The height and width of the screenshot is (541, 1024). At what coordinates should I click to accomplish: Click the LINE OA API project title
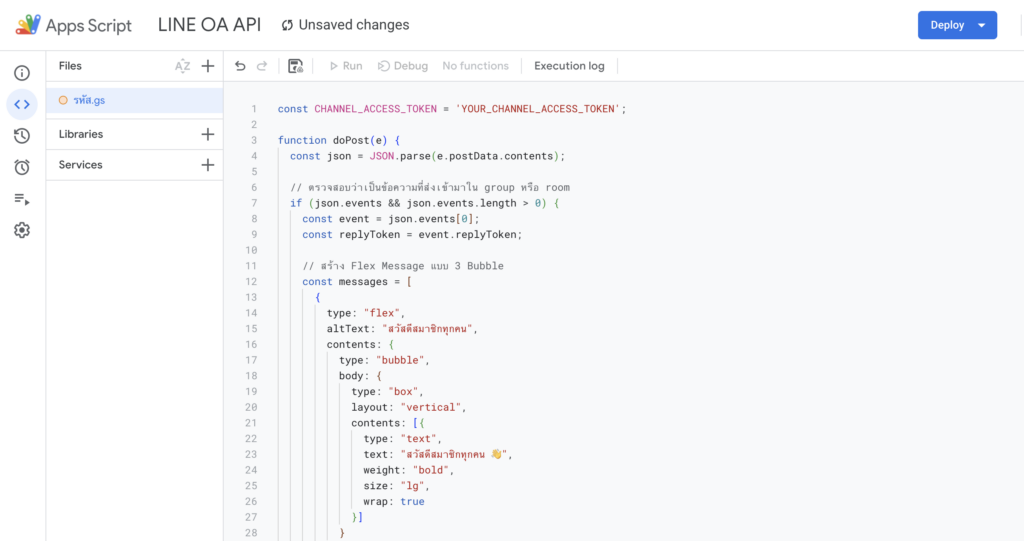point(209,25)
